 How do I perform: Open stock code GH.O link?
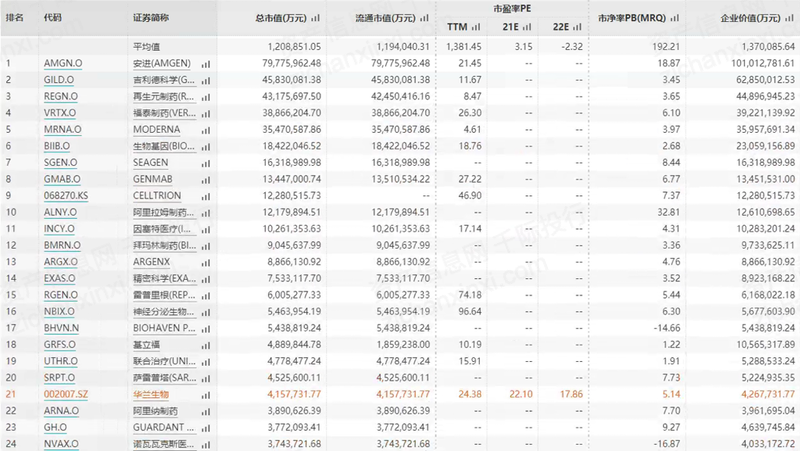[55, 427]
